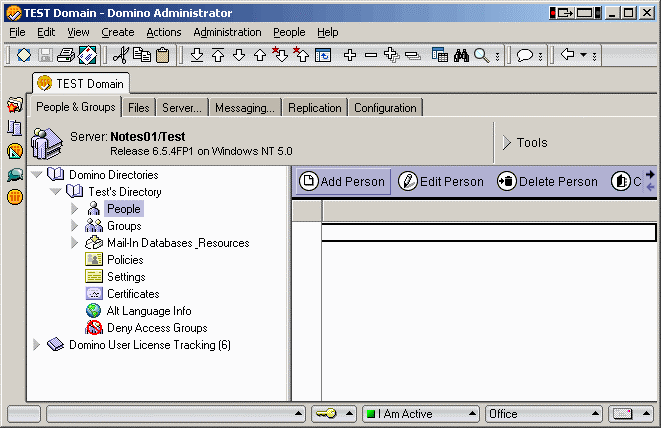This screenshot has width=661, height=428.
Task: Click the Add Person button
Action: (343, 182)
